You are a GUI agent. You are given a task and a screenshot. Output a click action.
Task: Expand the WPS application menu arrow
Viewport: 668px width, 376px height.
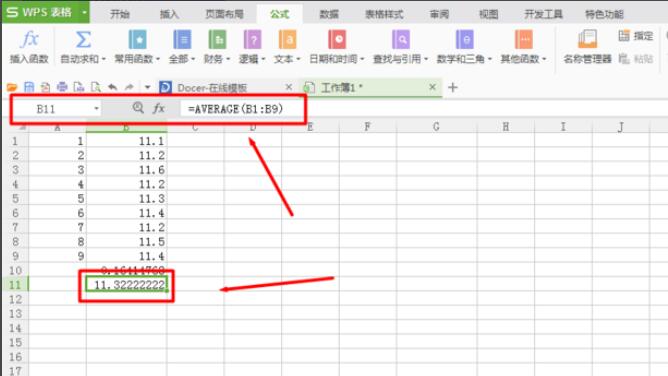point(84,12)
